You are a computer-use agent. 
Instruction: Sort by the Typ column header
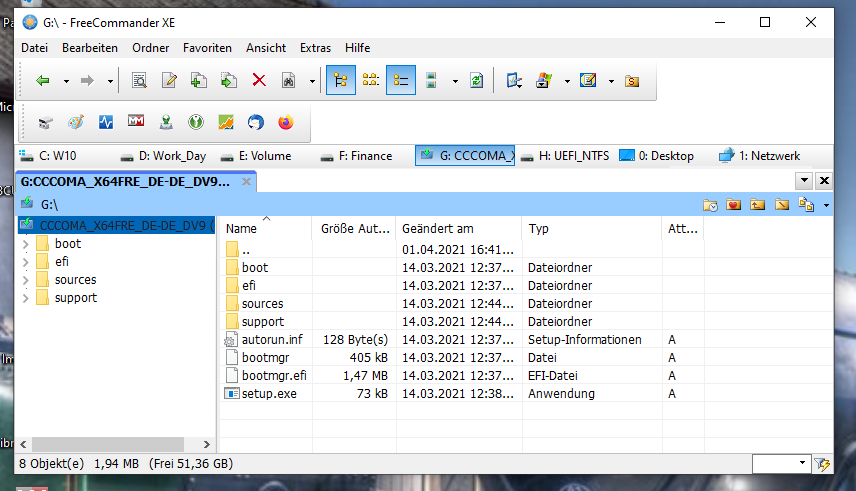pyautogui.click(x=592, y=229)
